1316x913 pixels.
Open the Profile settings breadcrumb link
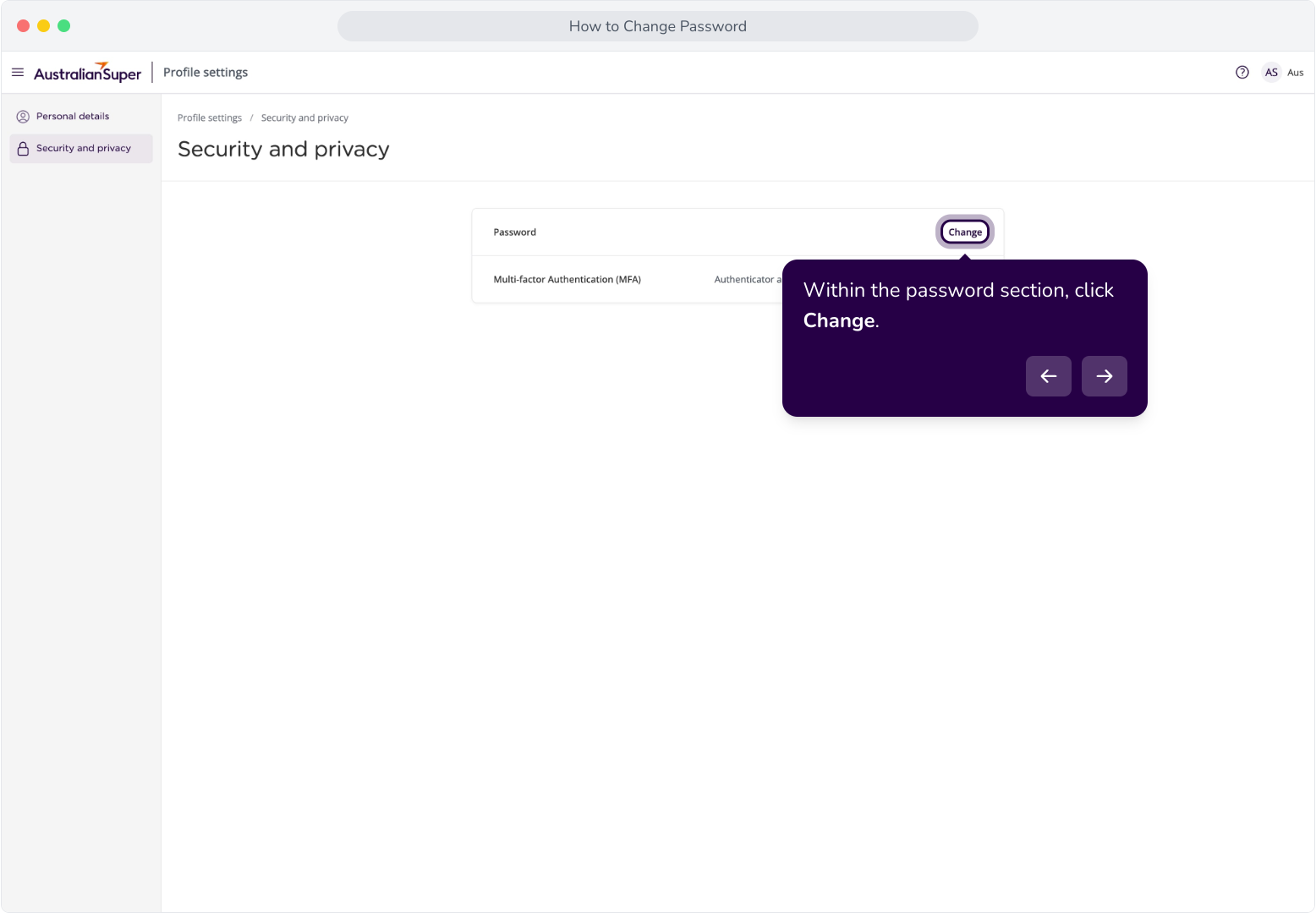210,118
